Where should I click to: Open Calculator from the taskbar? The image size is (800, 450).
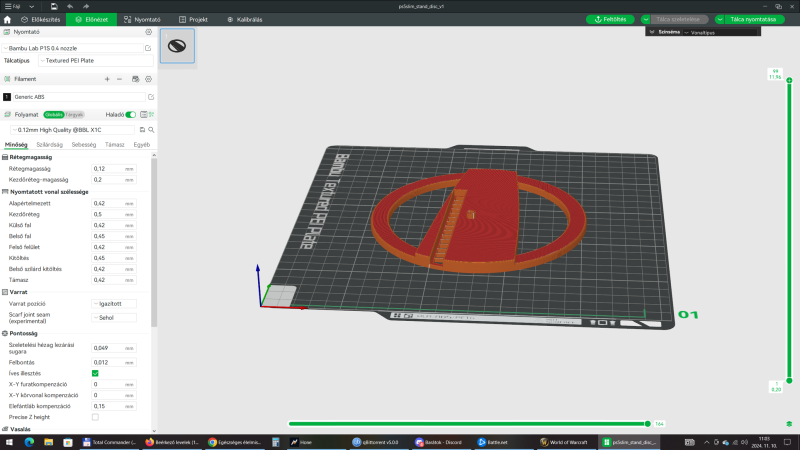coord(276,442)
